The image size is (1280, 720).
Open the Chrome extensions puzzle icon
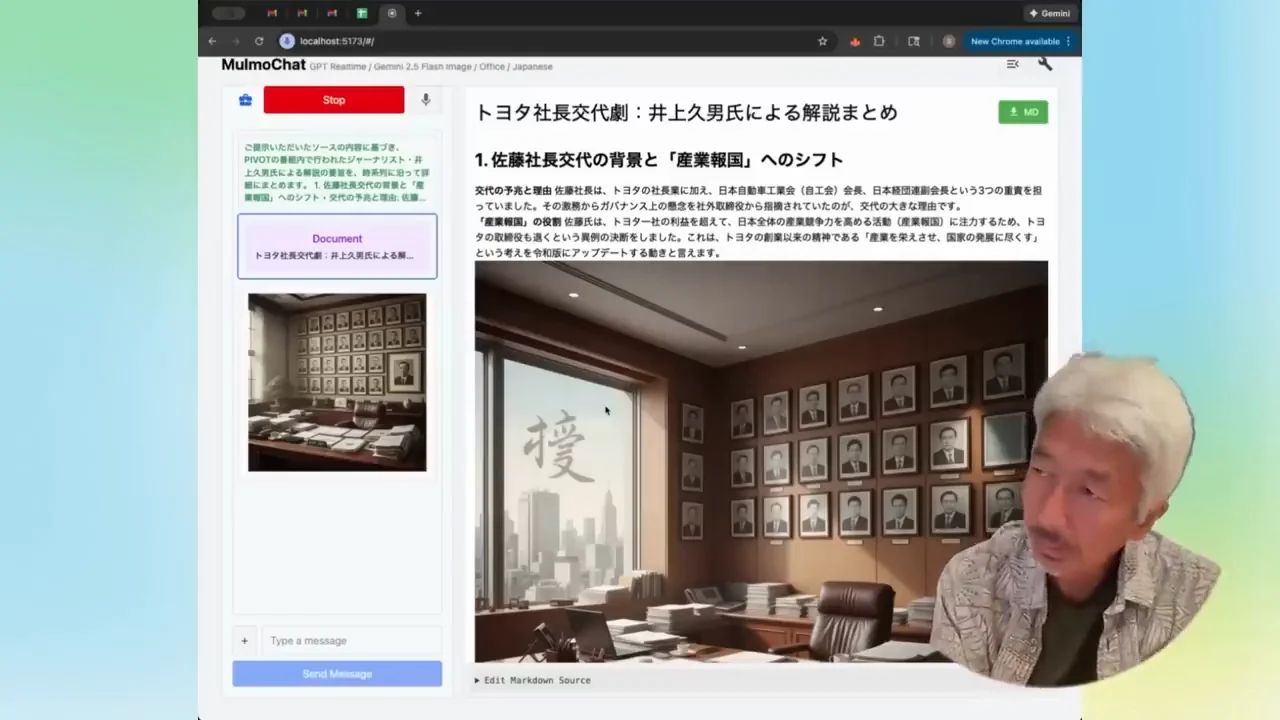[x=879, y=41]
